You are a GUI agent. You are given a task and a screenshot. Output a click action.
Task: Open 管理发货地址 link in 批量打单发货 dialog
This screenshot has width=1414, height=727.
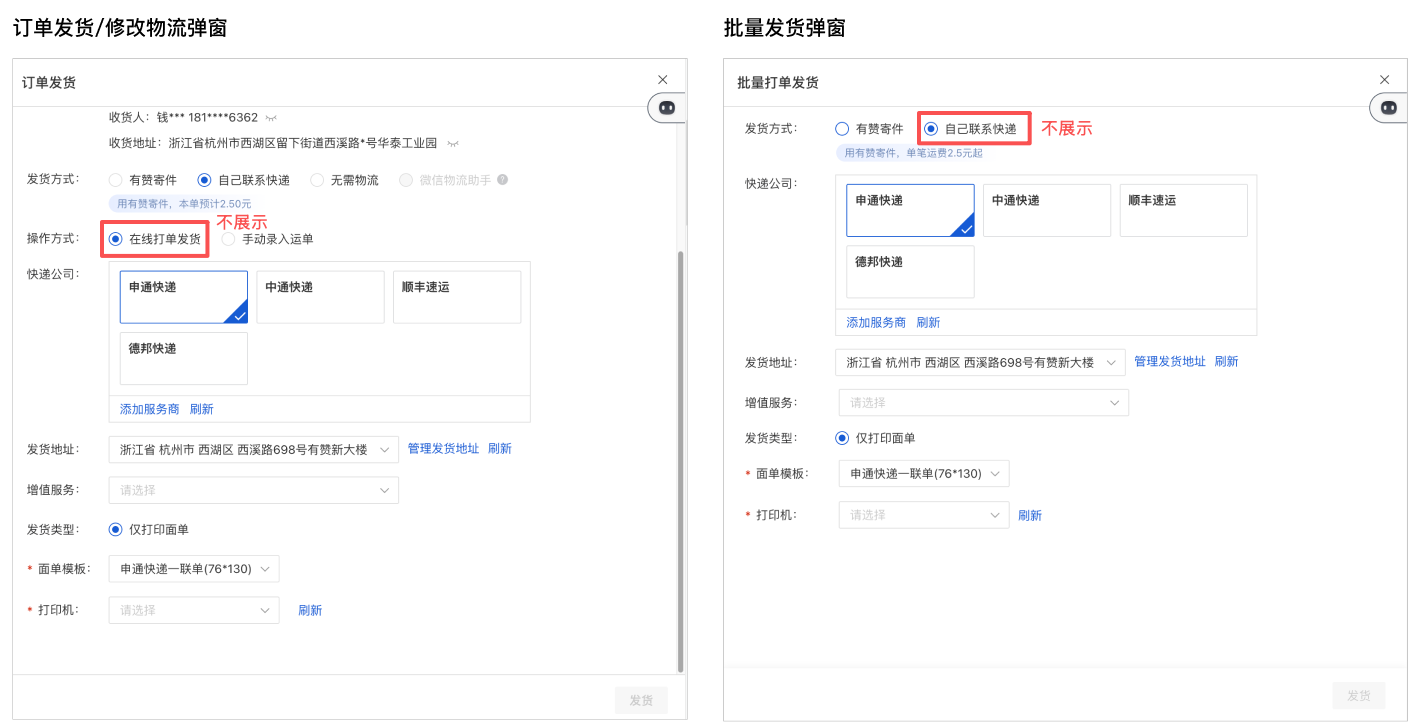[1169, 361]
